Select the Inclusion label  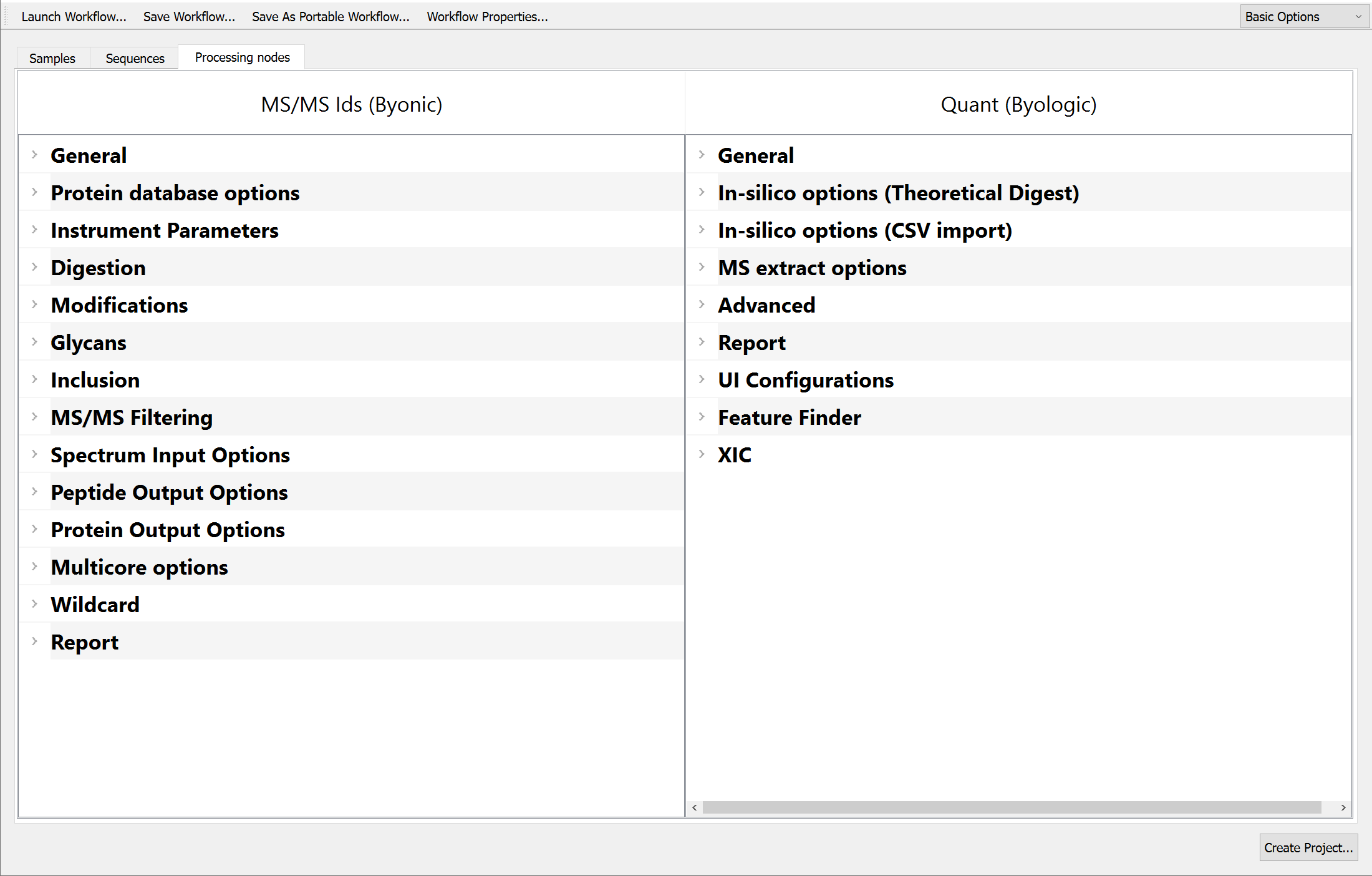[95, 380]
